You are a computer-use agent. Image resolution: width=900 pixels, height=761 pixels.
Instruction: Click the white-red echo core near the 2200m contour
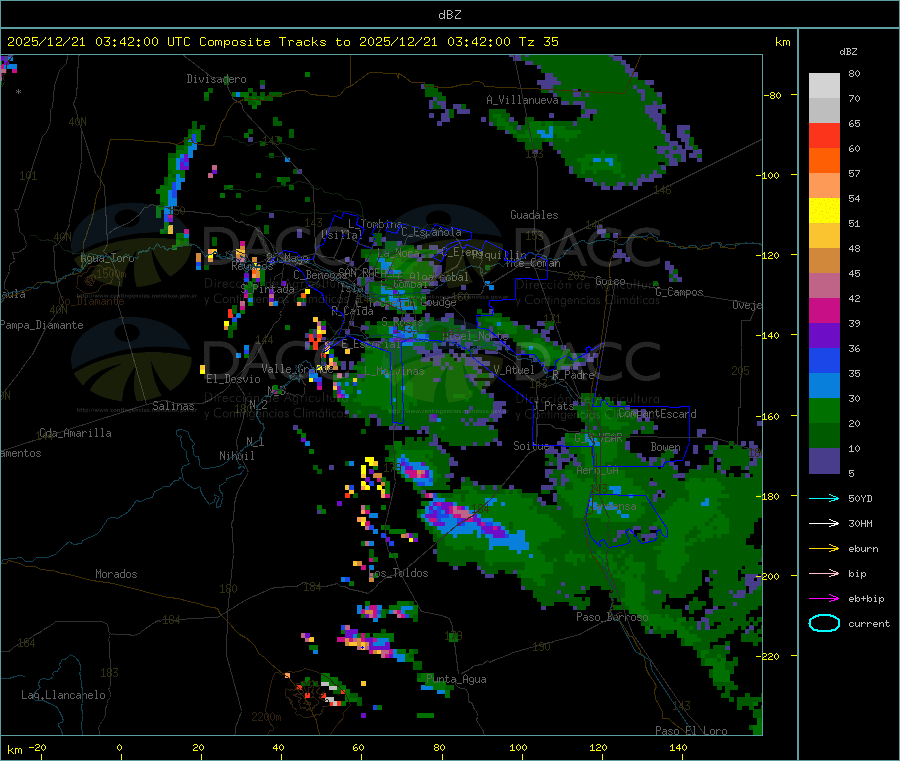[x=331, y=692]
